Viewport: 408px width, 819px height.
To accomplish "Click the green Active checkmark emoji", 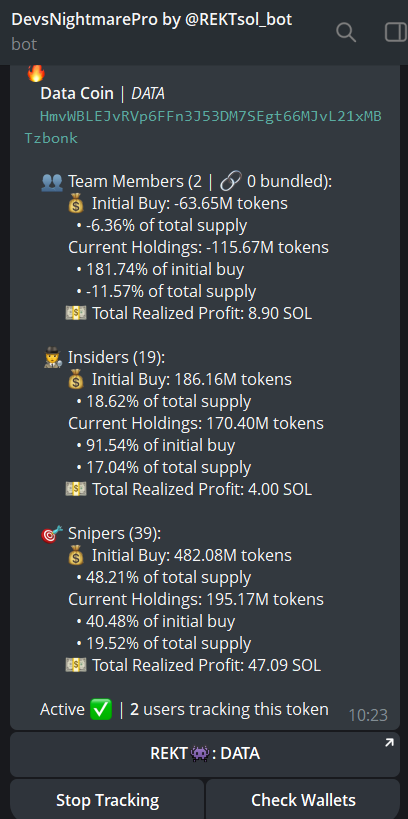I will pyautogui.click(x=101, y=710).
